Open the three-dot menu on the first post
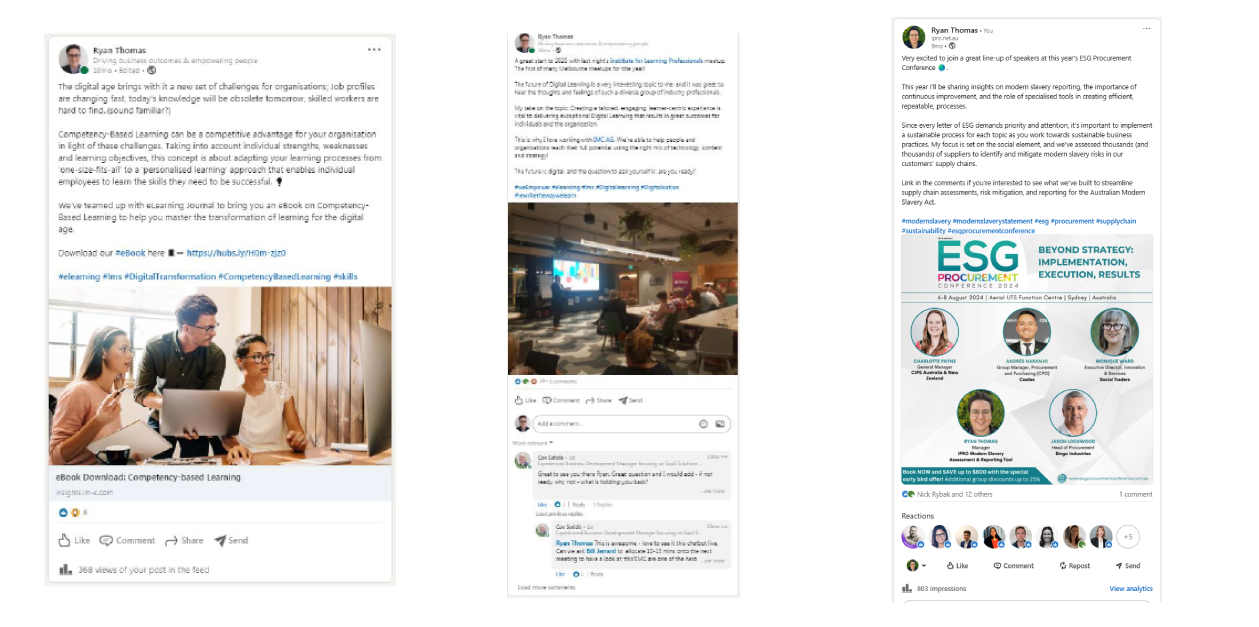 pos(374,49)
